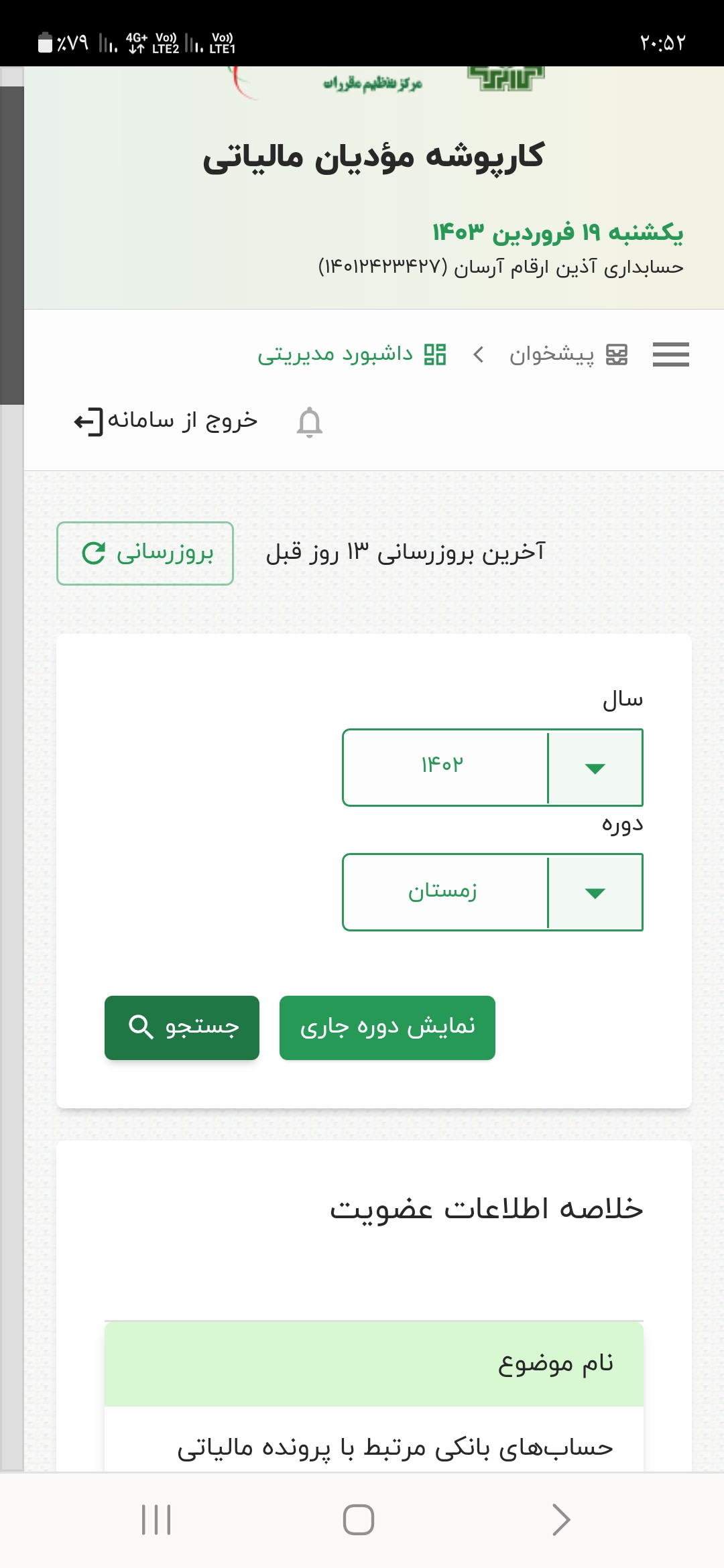Tap the notification bell icon
724x1568 pixels.
tap(309, 422)
